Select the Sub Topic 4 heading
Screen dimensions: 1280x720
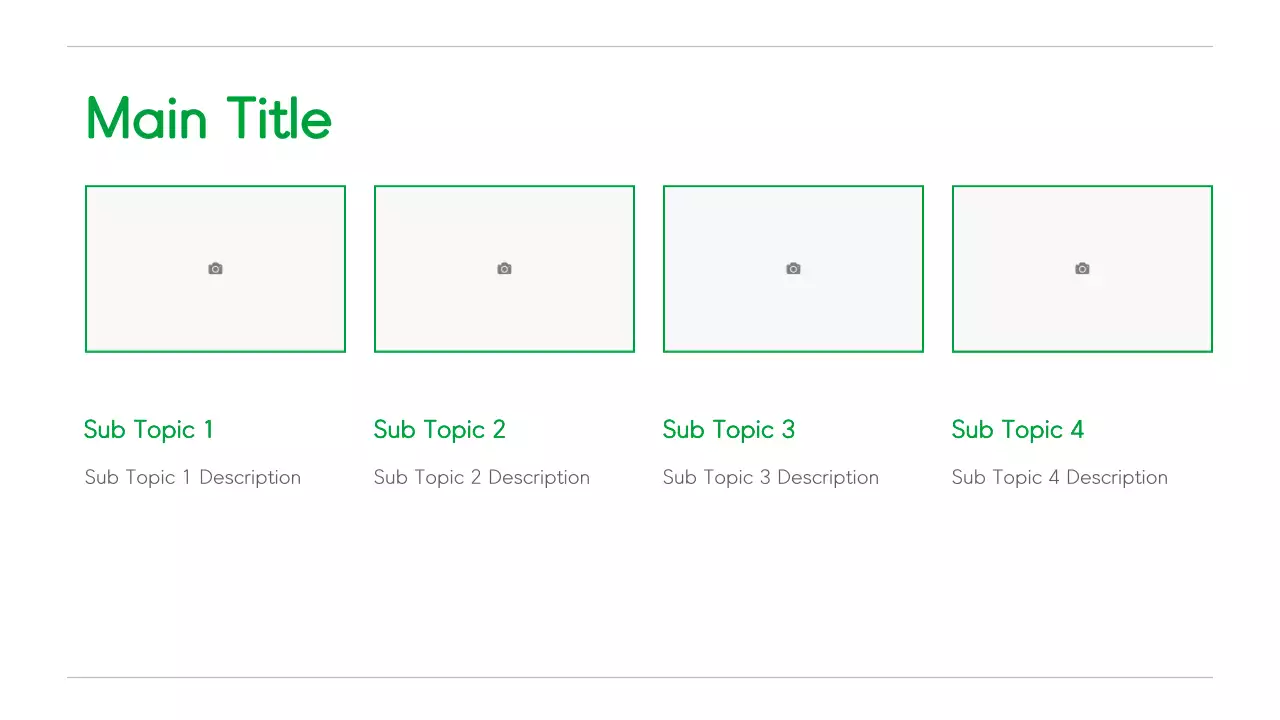click(x=1018, y=430)
